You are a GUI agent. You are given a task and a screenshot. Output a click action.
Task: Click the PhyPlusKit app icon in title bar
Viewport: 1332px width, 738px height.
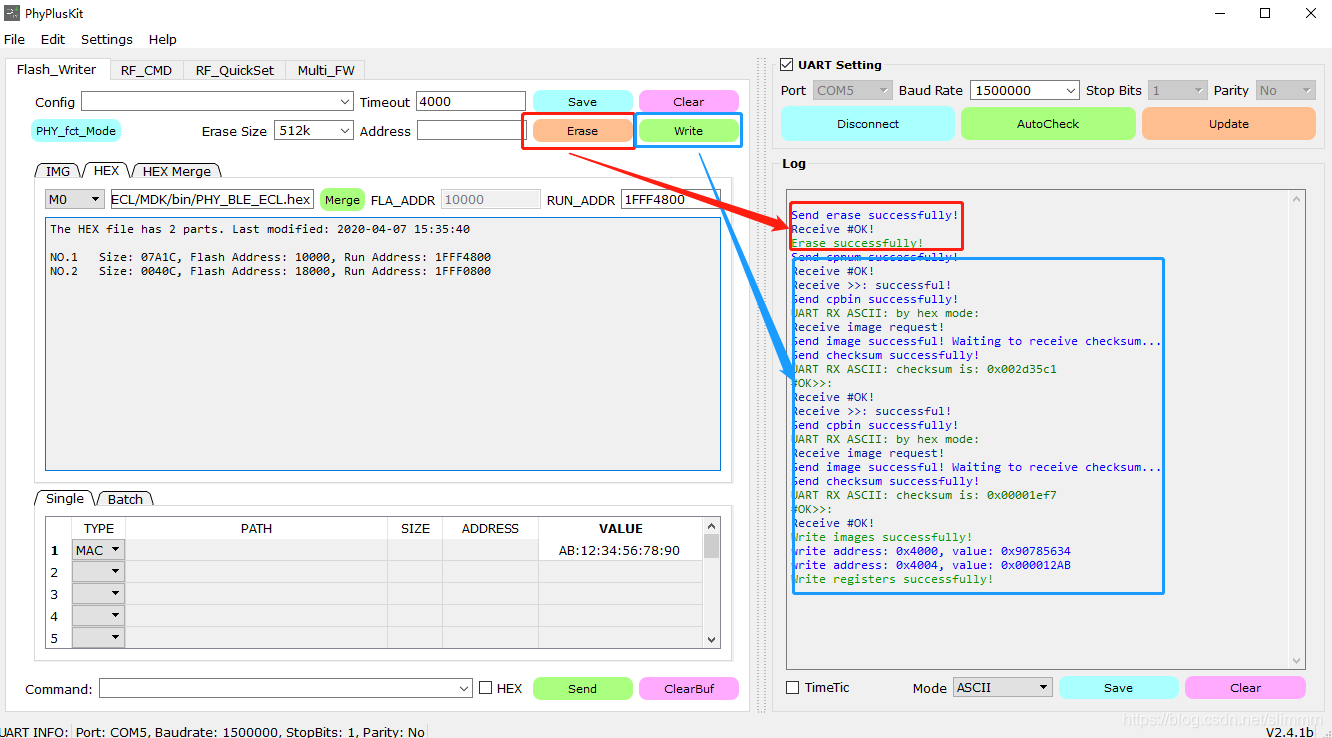pos(12,13)
